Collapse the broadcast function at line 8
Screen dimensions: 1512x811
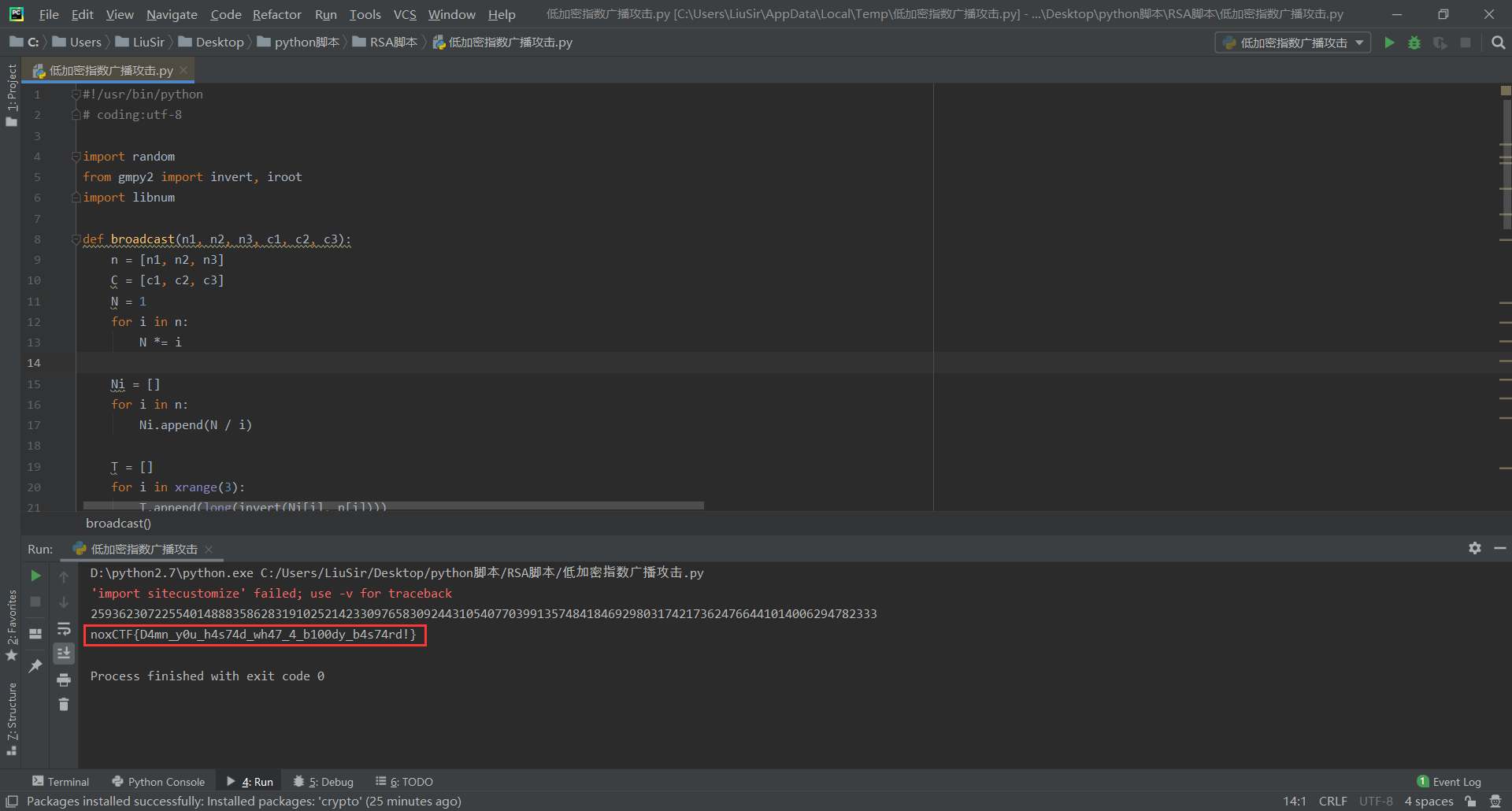pos(76,239)
